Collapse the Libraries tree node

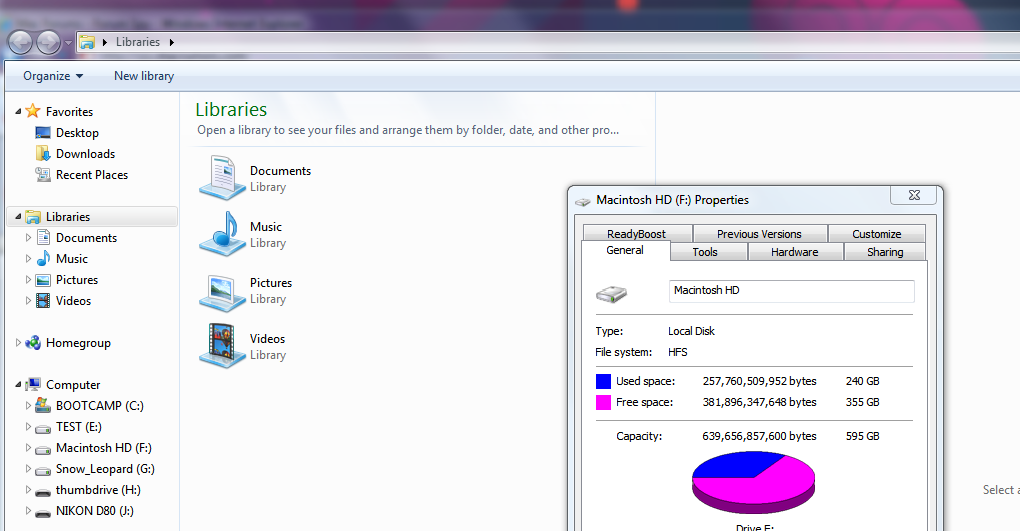tap(18, 217)
